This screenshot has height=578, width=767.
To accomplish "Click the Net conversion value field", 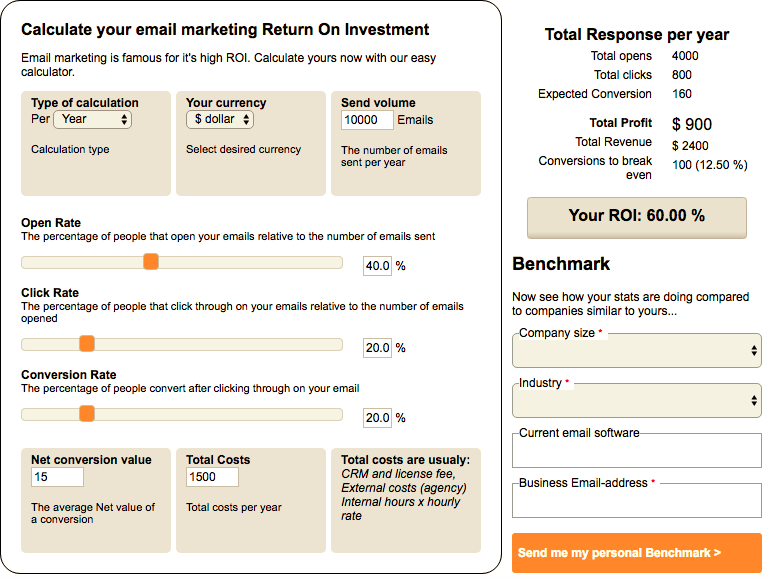I will point(57,477).
